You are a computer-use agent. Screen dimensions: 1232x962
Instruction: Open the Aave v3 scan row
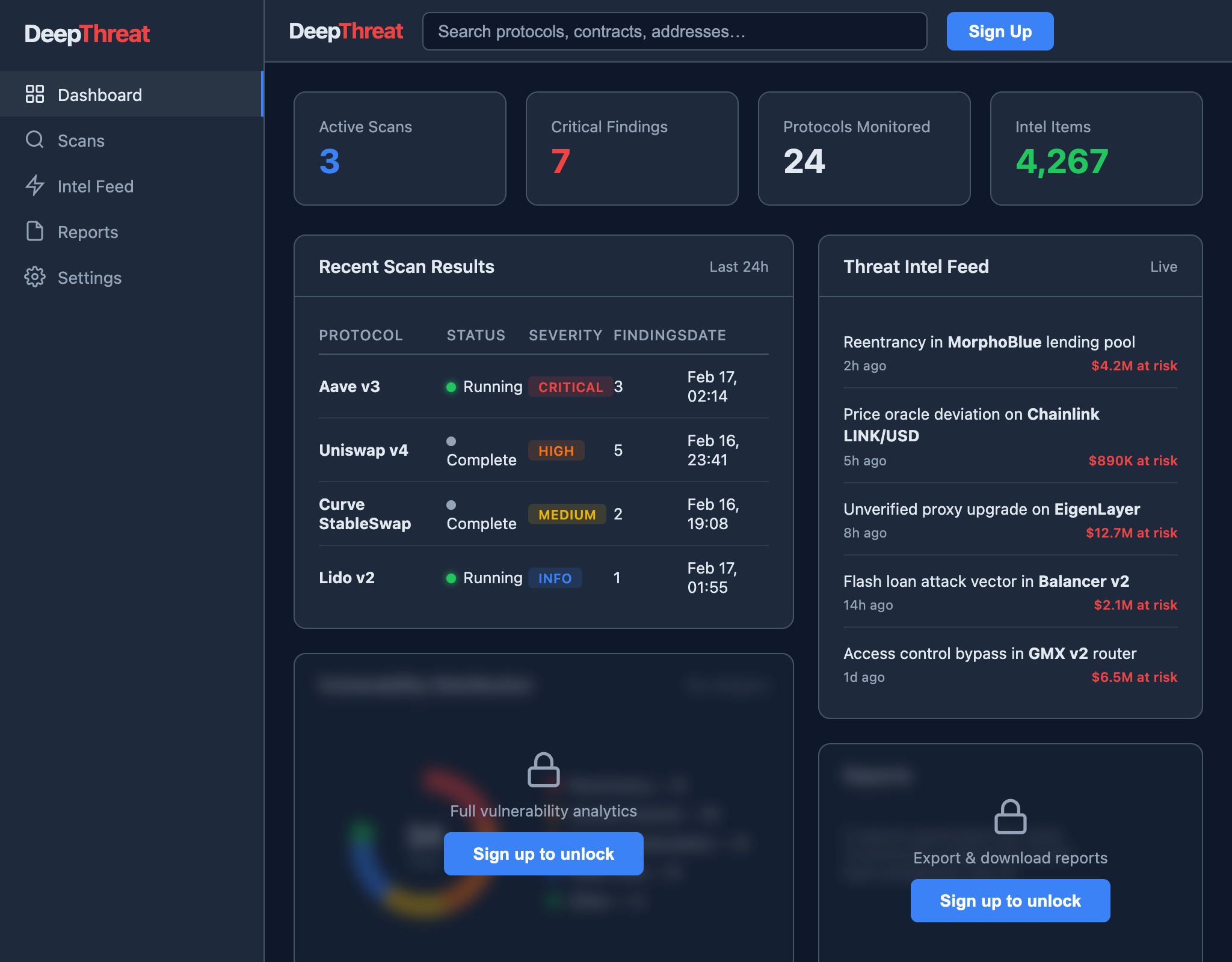click(350, 387)
